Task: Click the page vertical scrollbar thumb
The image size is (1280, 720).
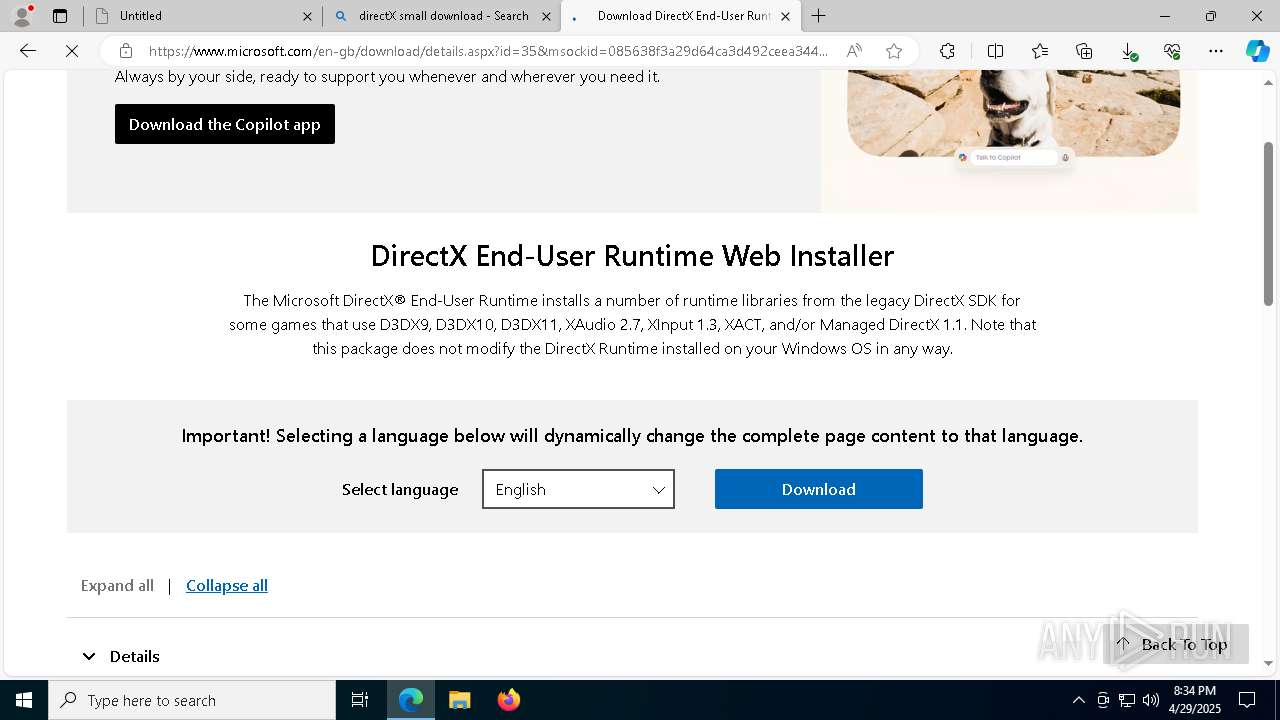Action: [1268, 223]
